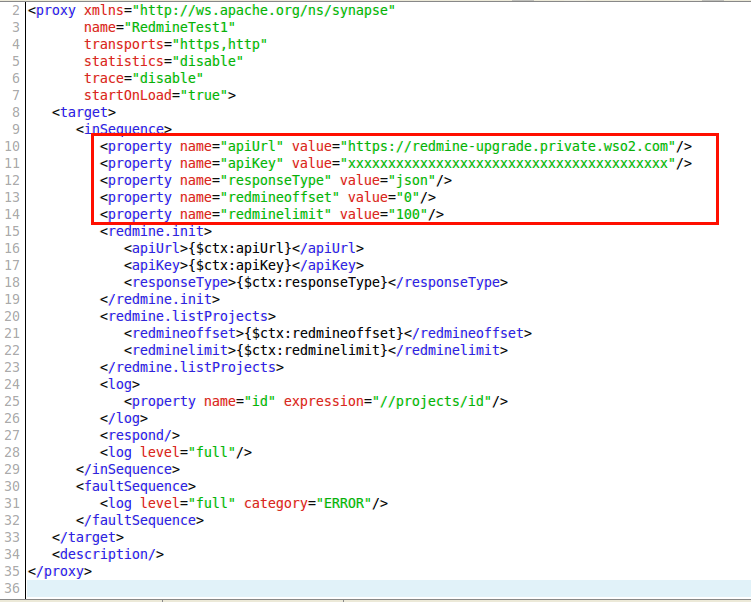
Task: Click the expression value "//projects/id"
Action: point(432,401)
